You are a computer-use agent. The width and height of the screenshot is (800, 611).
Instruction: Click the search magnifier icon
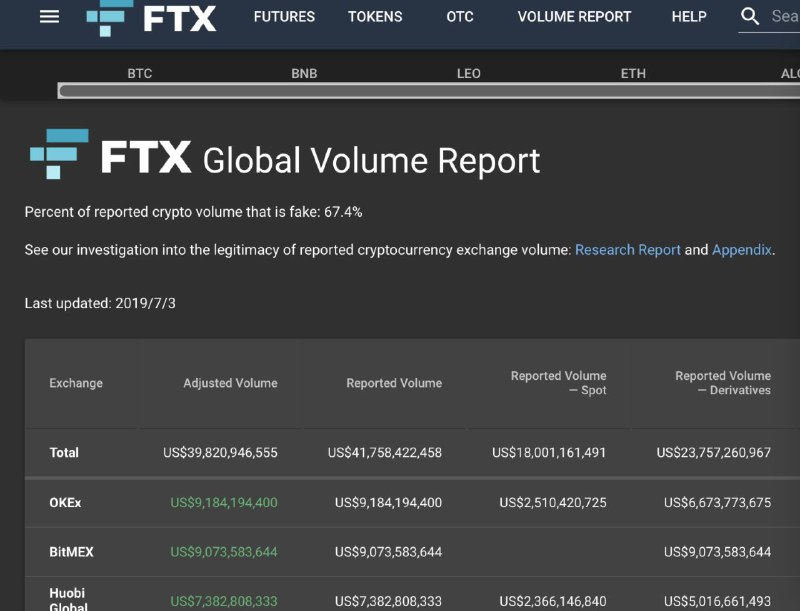749,16
